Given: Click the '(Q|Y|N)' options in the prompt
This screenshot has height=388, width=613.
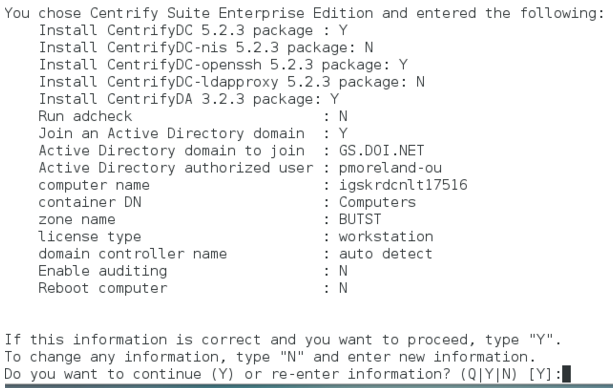Looking at the screenshot, I should click(489, 374).
